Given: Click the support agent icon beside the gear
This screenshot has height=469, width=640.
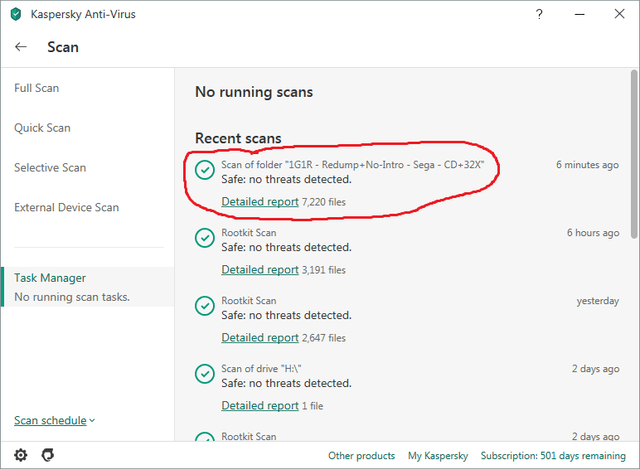Looking at the screenshot, I should (46, 455).
